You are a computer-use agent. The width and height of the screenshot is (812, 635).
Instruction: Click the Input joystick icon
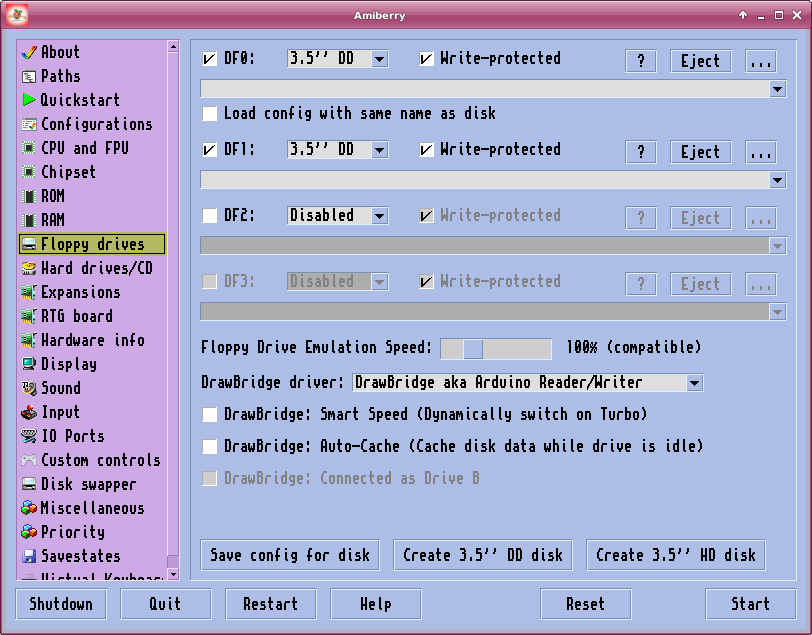coord(29,412)
